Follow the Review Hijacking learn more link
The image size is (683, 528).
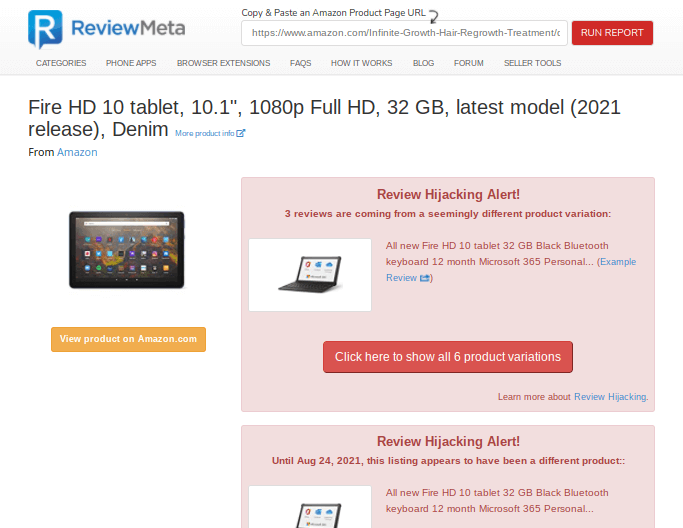[610, 397]
